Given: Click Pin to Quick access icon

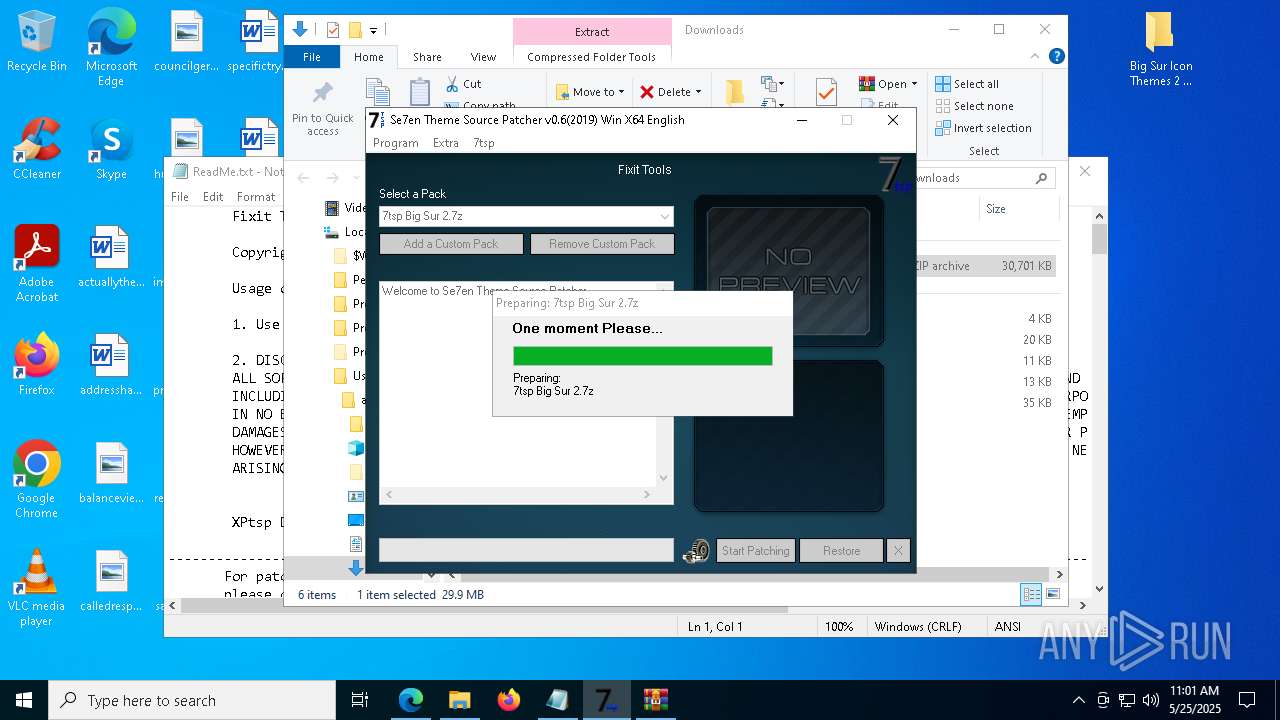Looking at the screenshot, I should coord(323,95).
